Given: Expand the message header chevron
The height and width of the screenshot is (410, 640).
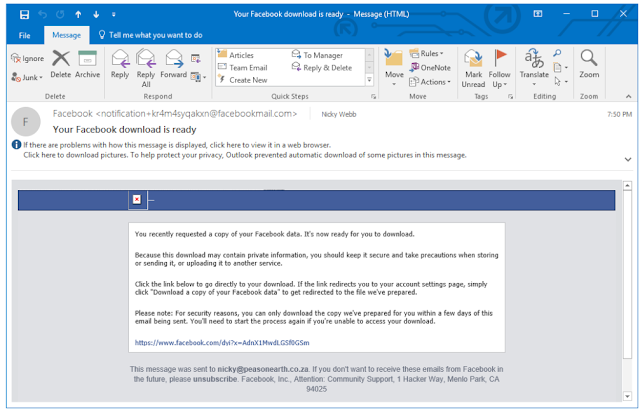Looking at the screenshot, I should [628, 160].
